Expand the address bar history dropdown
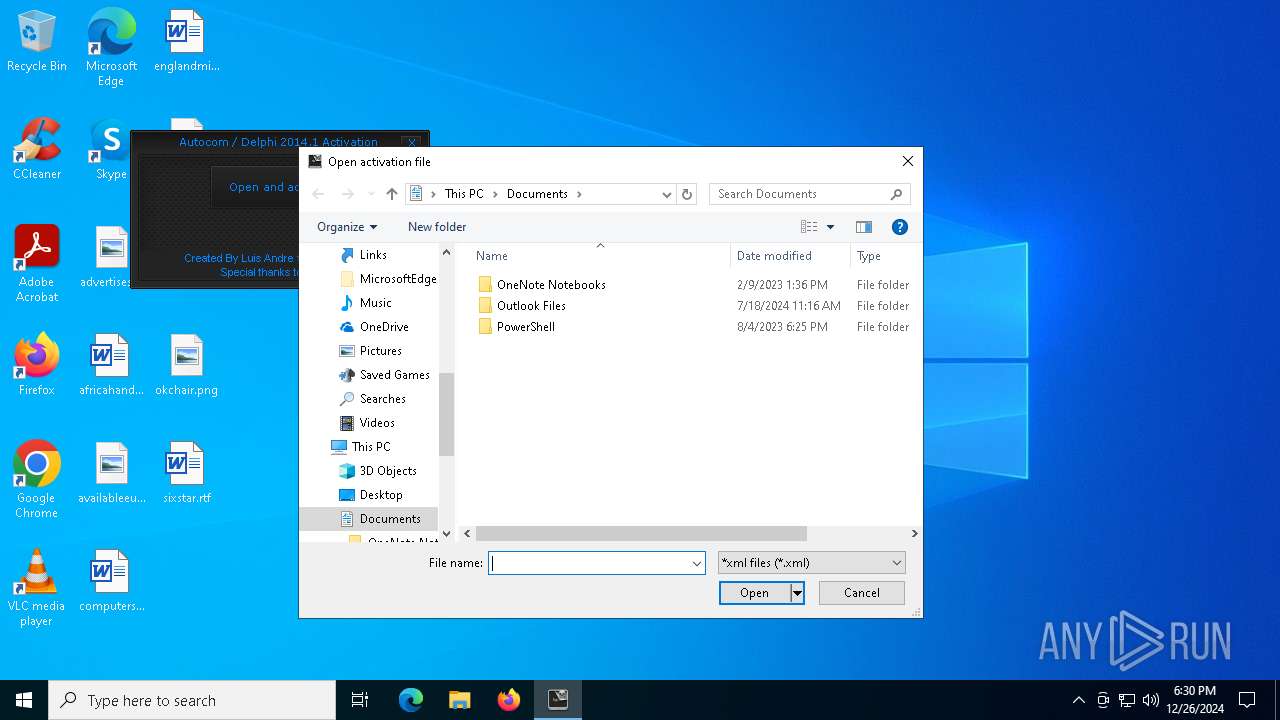The height and width of the screenshot is (720, 1280). (x=666, y=194)
